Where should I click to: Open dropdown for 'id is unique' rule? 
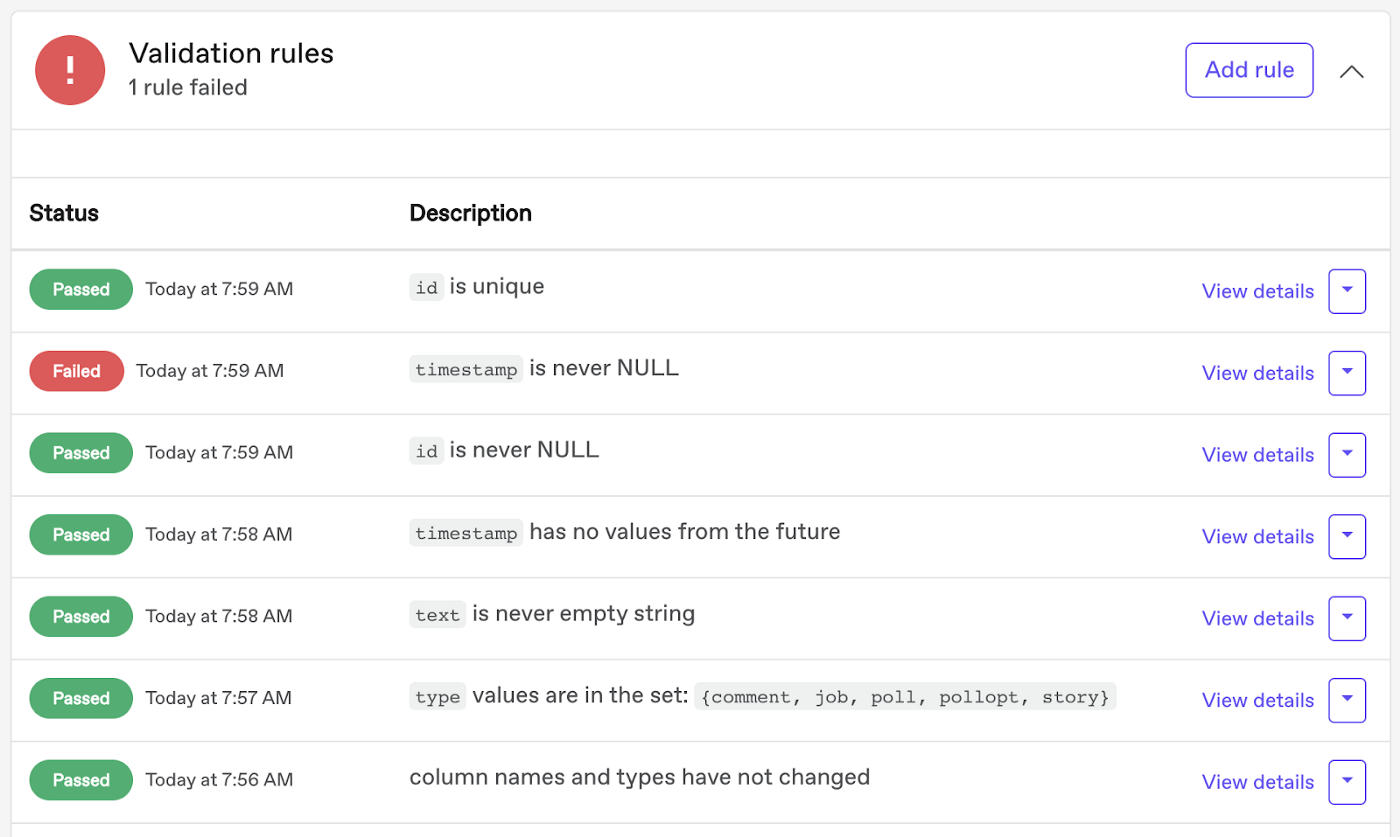pos(1347,291)
